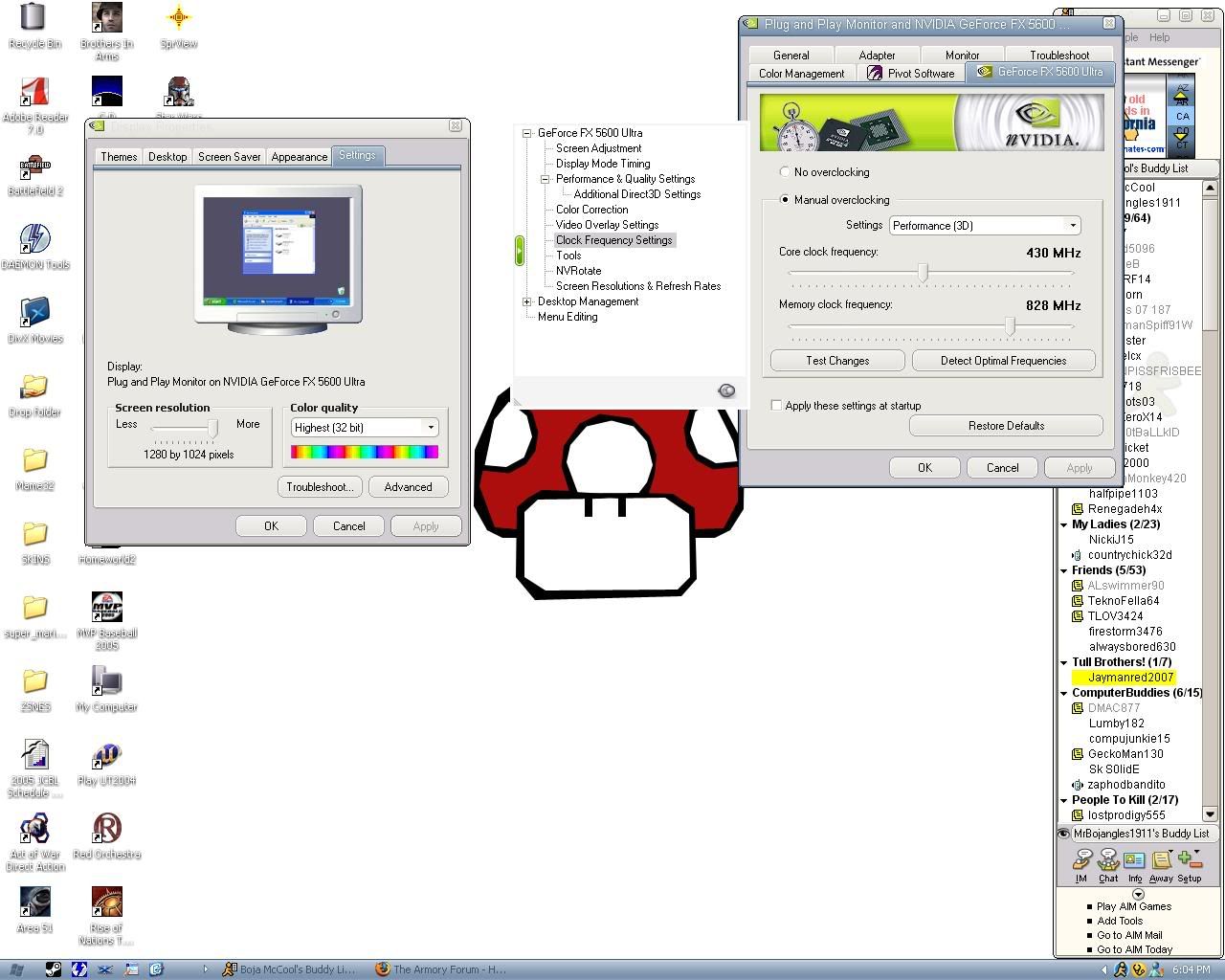This screenshot has height=980, width=1225.
Task: Click the yellow stethoscope system tray icon
Action: pyautogui.click(x=1139, y=969)
